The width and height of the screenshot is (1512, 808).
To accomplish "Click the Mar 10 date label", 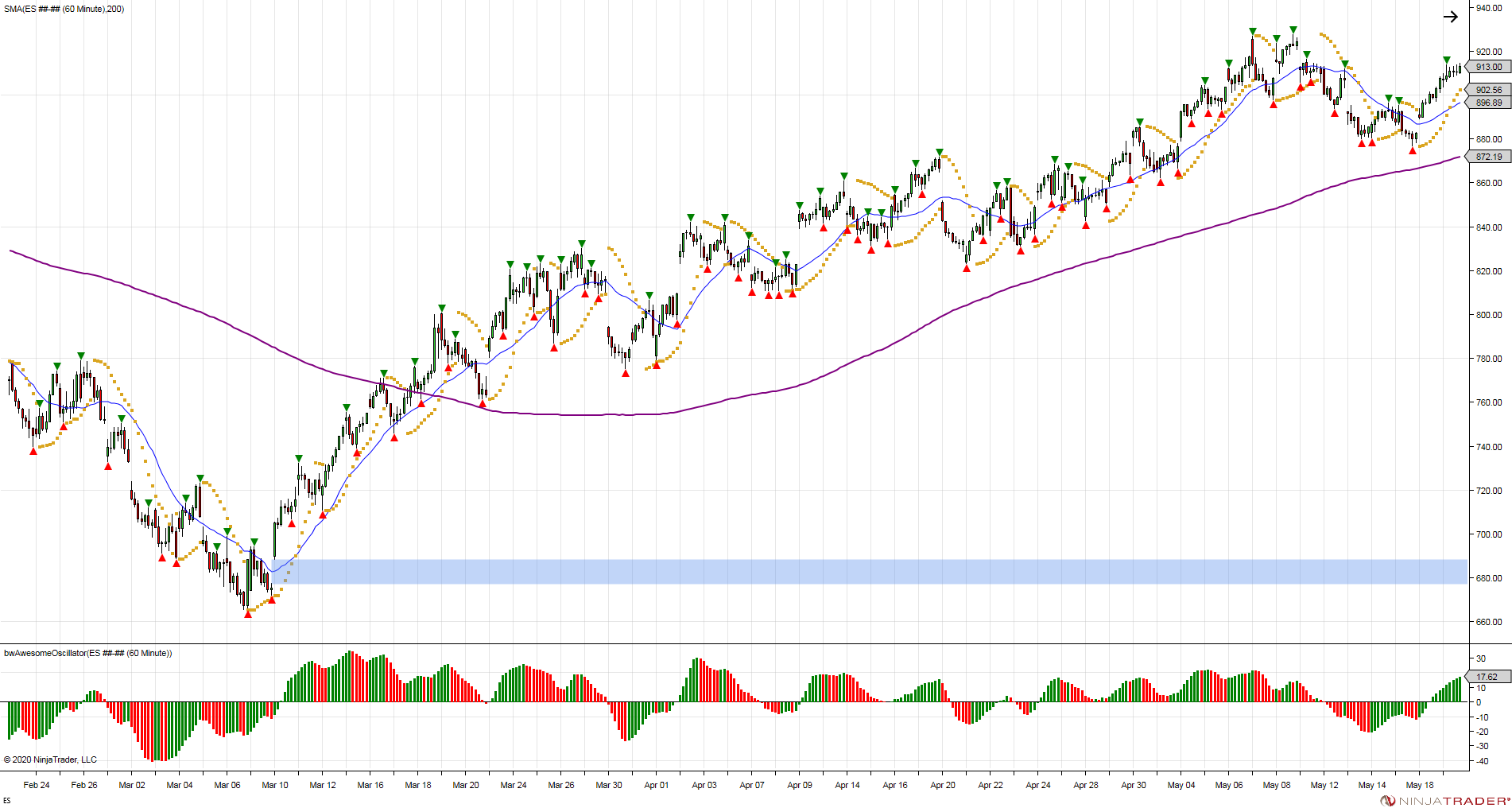I will [x=275, y=785].
